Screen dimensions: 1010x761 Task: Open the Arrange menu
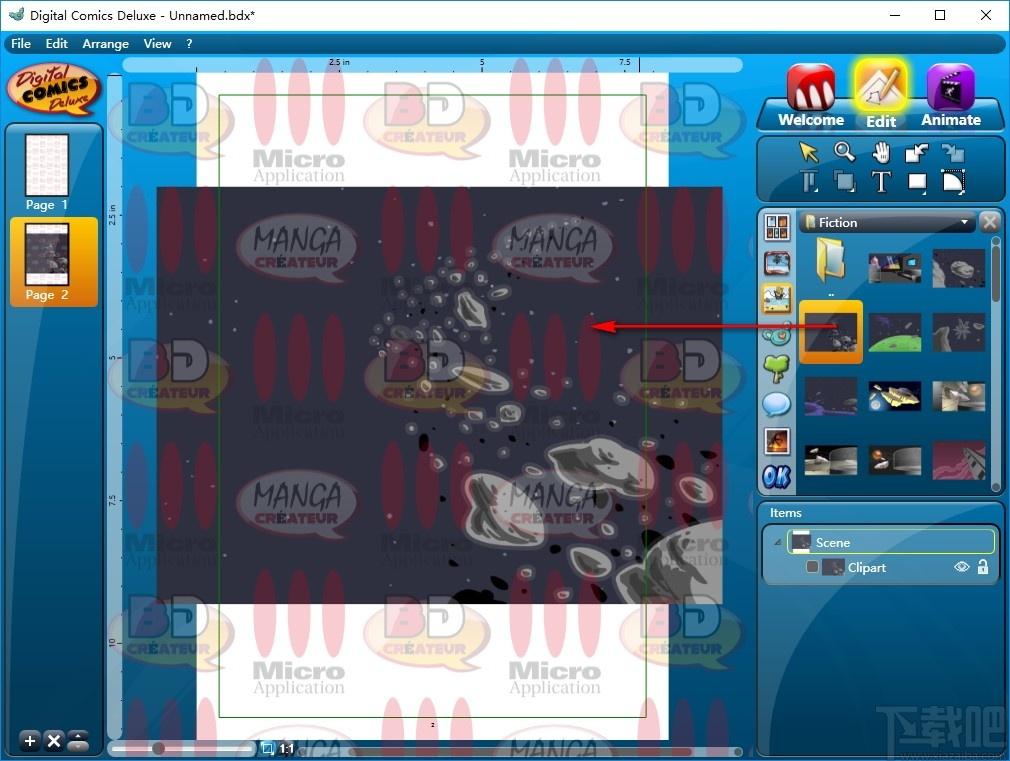click(106, 44)
